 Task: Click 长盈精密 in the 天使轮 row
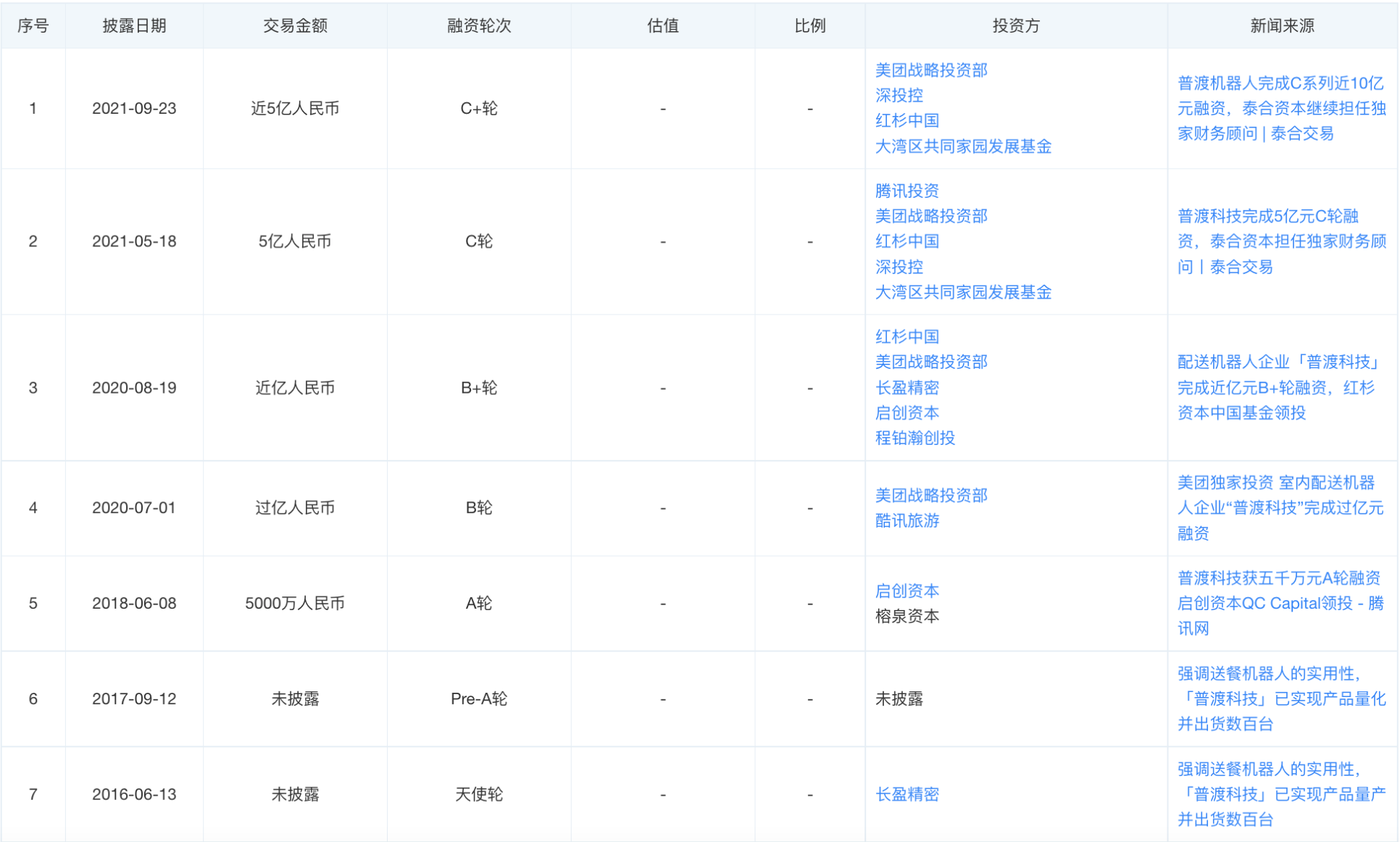pos(907,794)
